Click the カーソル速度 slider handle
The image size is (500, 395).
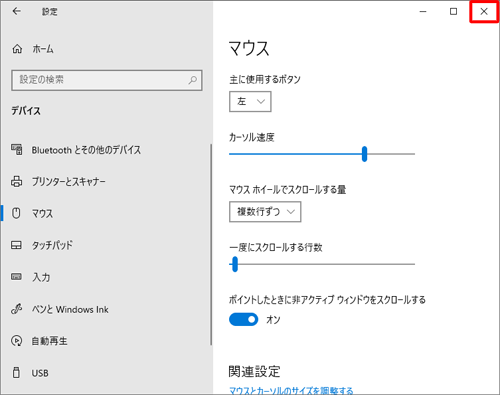coord(364,154)
